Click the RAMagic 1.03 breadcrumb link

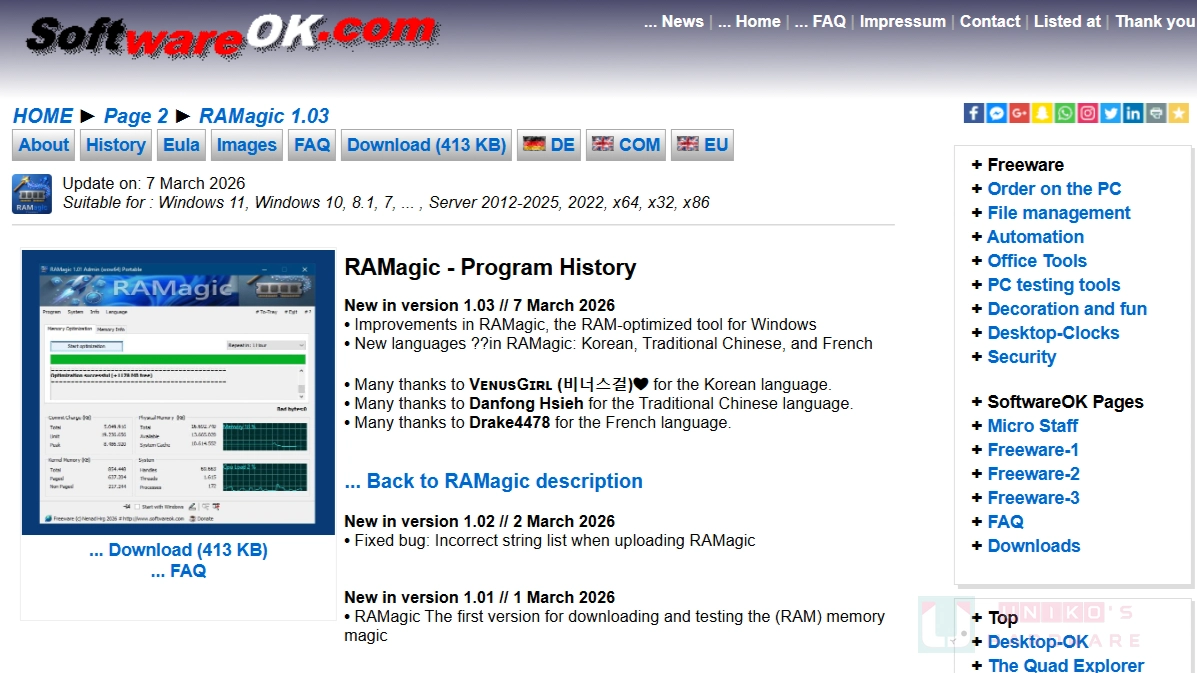click(x=264, y=116)
